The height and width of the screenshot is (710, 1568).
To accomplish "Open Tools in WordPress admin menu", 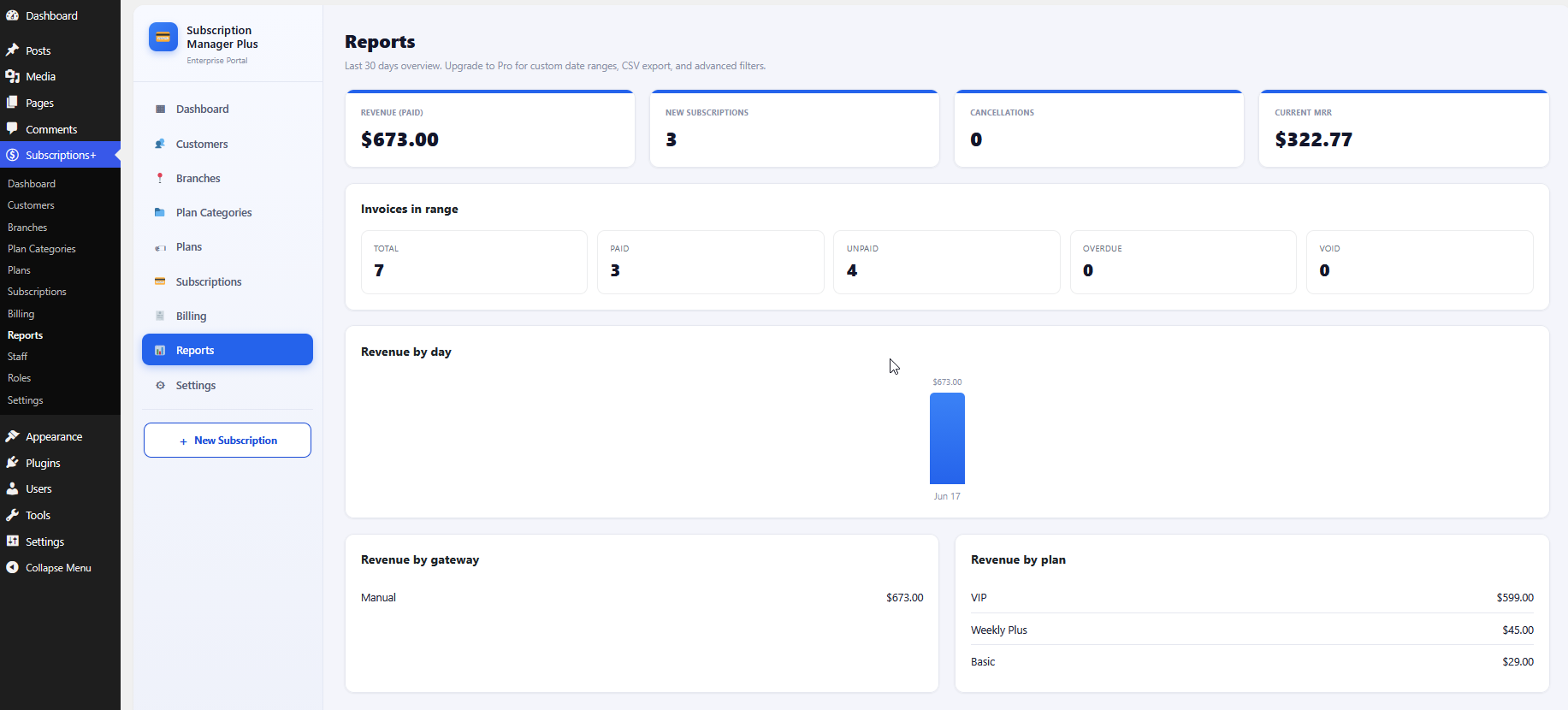I will pyautogui.click(x=60, y=515).
